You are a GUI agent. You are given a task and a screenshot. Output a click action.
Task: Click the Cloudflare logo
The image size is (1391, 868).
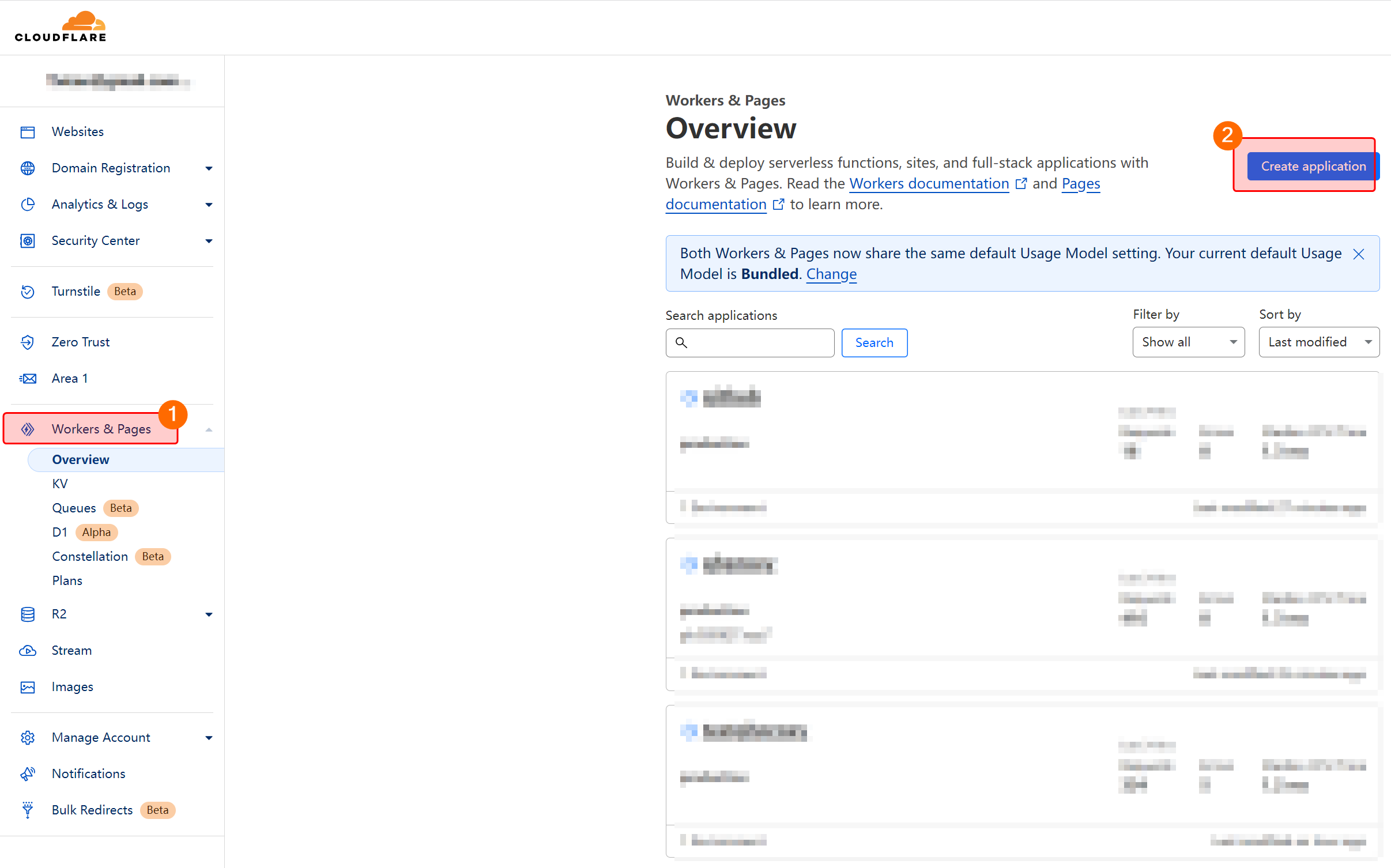click(61, 27)
